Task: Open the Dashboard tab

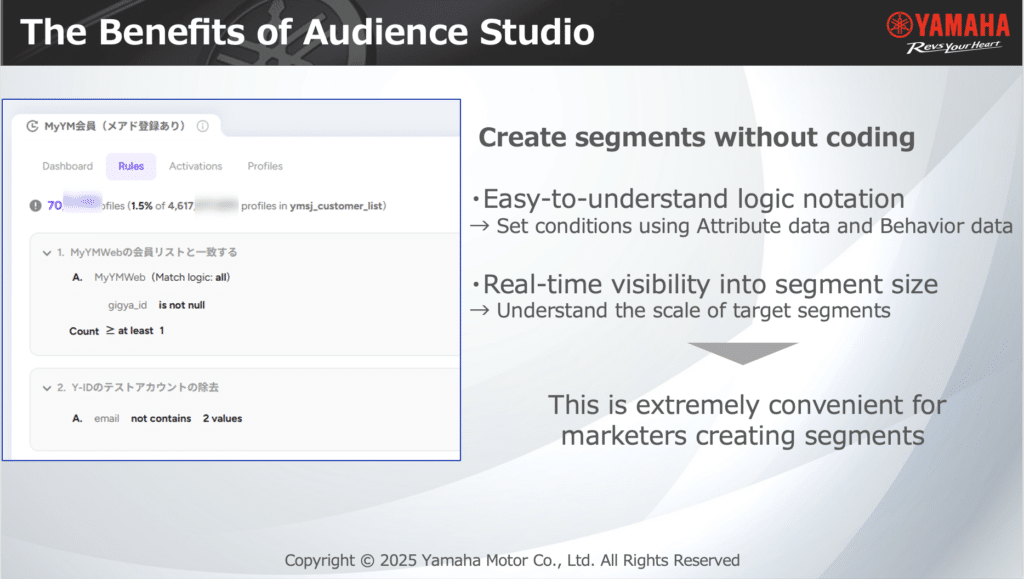Action: pos(67,166)
